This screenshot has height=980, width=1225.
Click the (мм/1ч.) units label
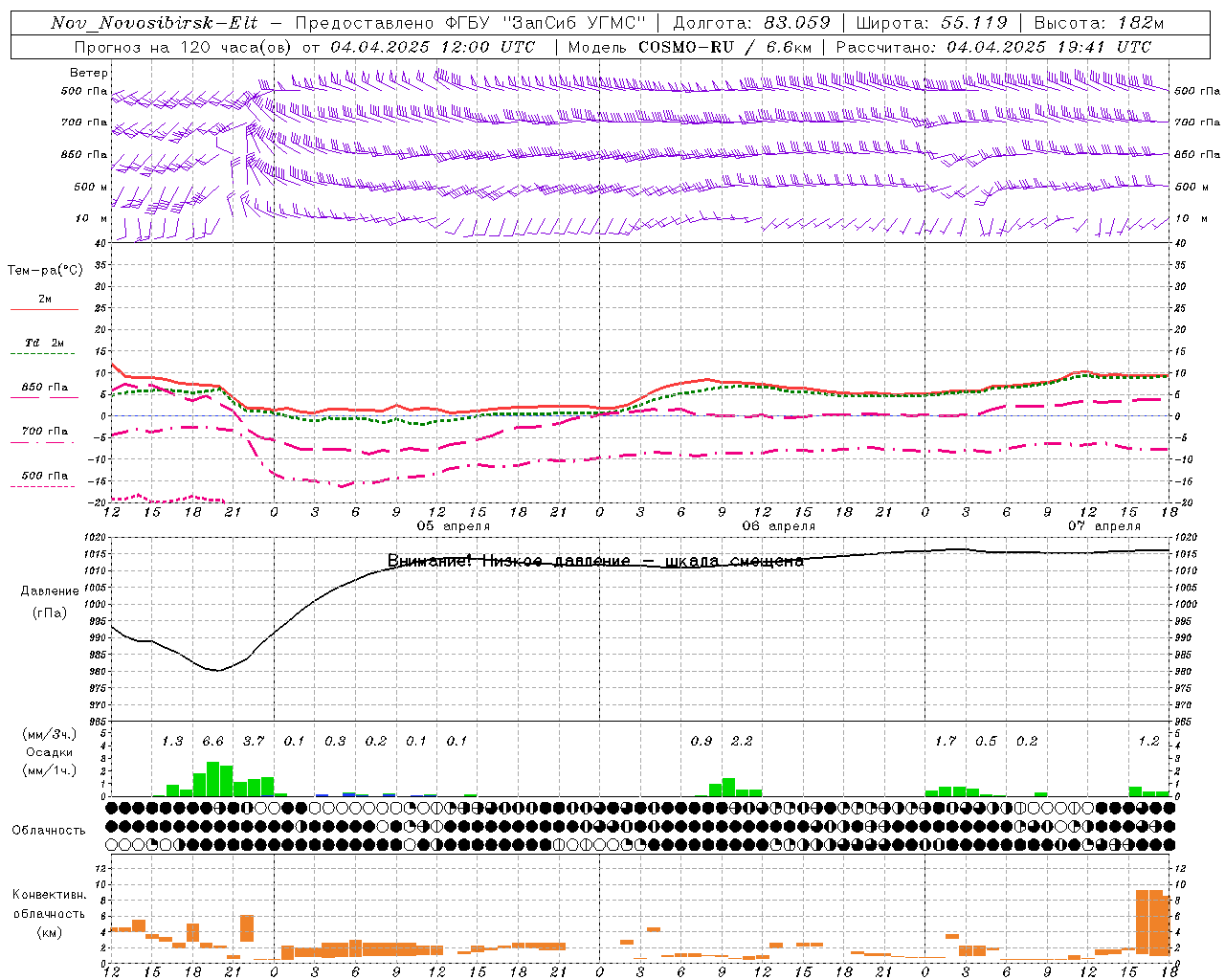point(49,770)
